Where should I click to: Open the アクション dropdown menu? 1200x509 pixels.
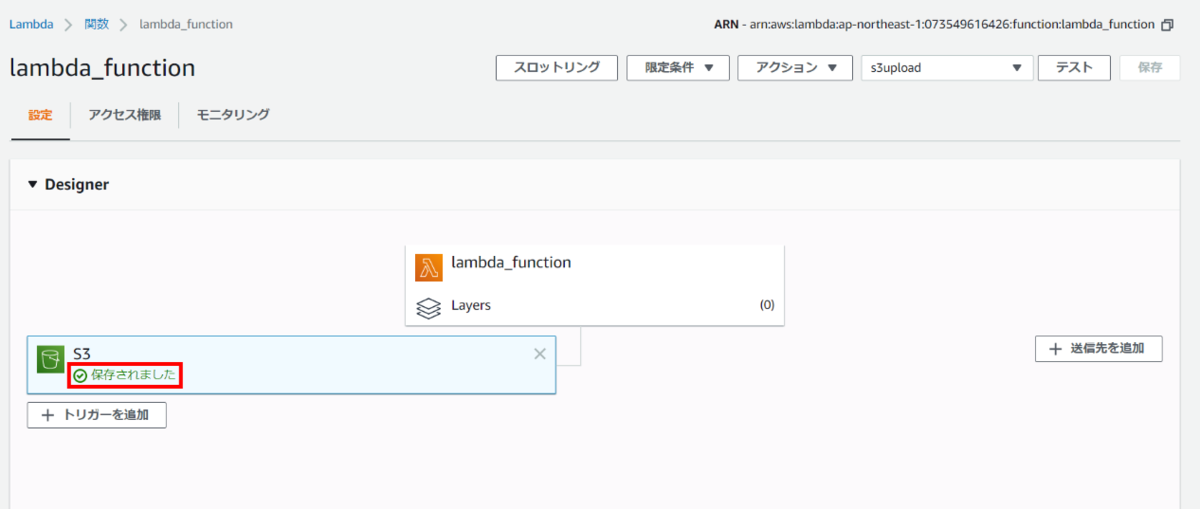[795, 68]
